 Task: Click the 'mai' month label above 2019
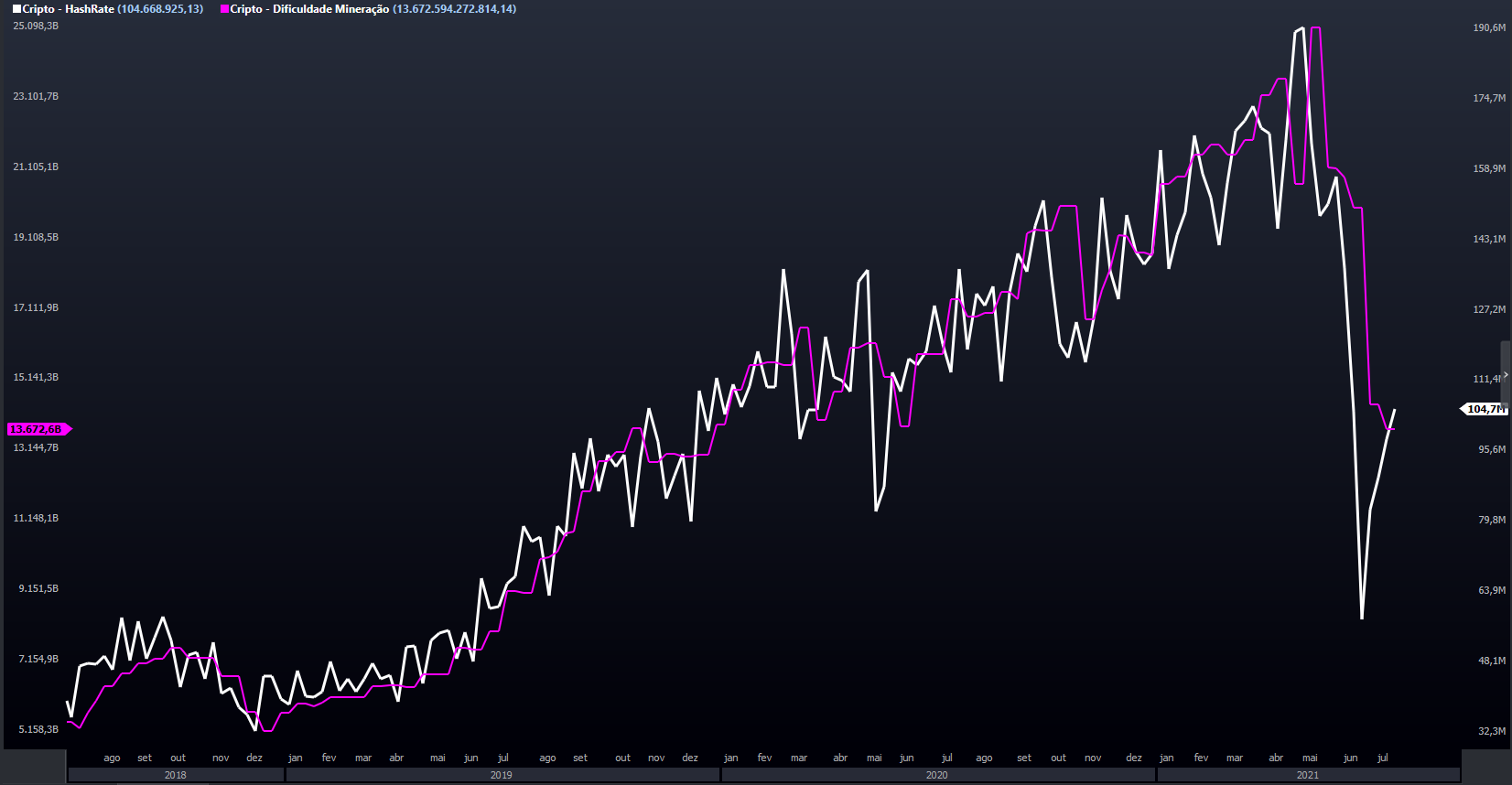coord(438,758)
